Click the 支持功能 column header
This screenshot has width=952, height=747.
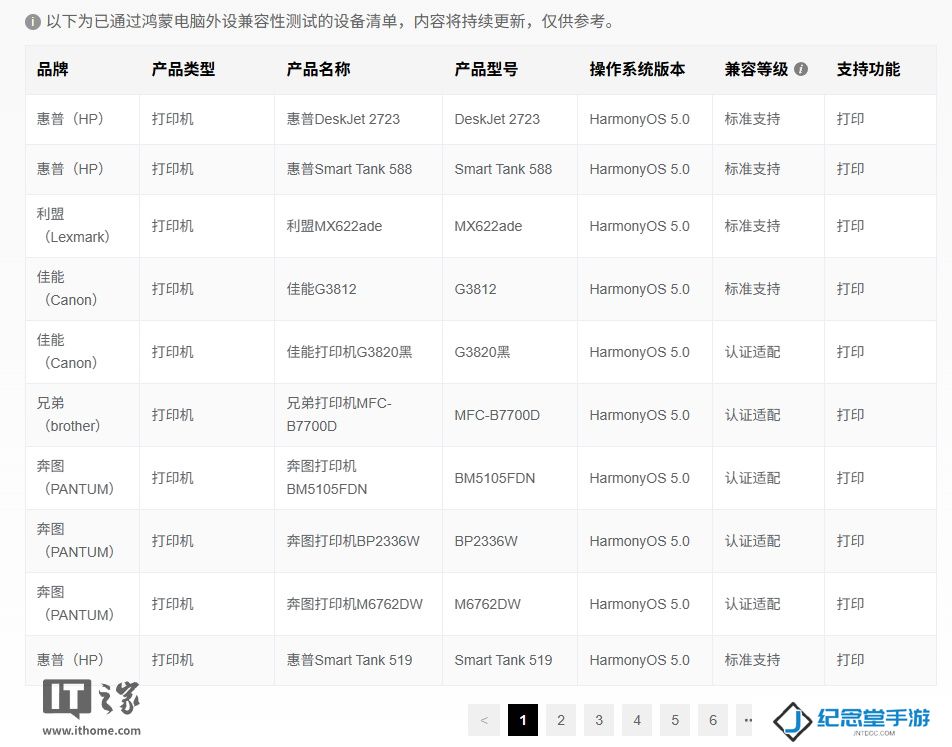point(868,69)
